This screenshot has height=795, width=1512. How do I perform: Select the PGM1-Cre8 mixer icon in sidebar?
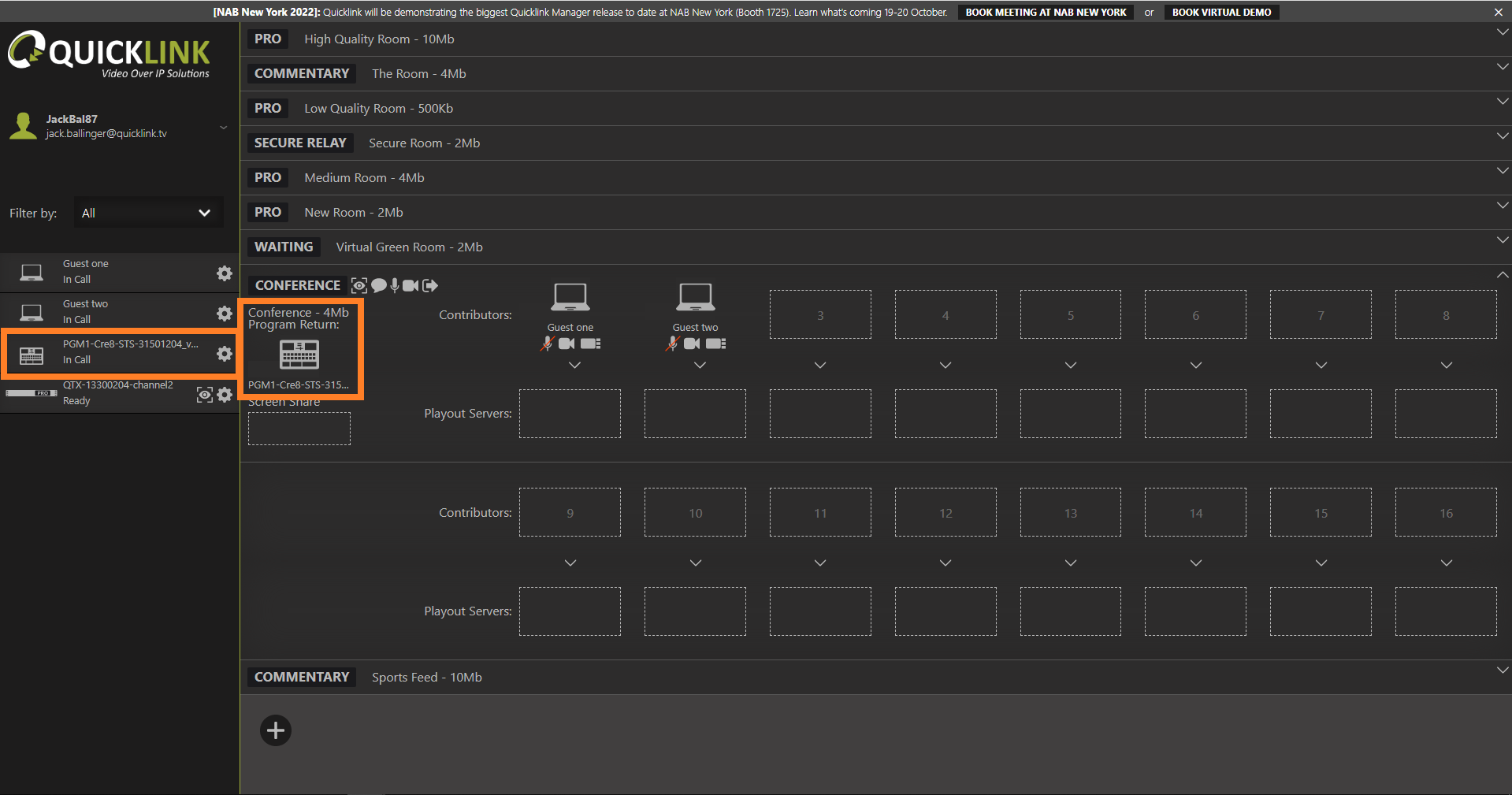(32, 355)
